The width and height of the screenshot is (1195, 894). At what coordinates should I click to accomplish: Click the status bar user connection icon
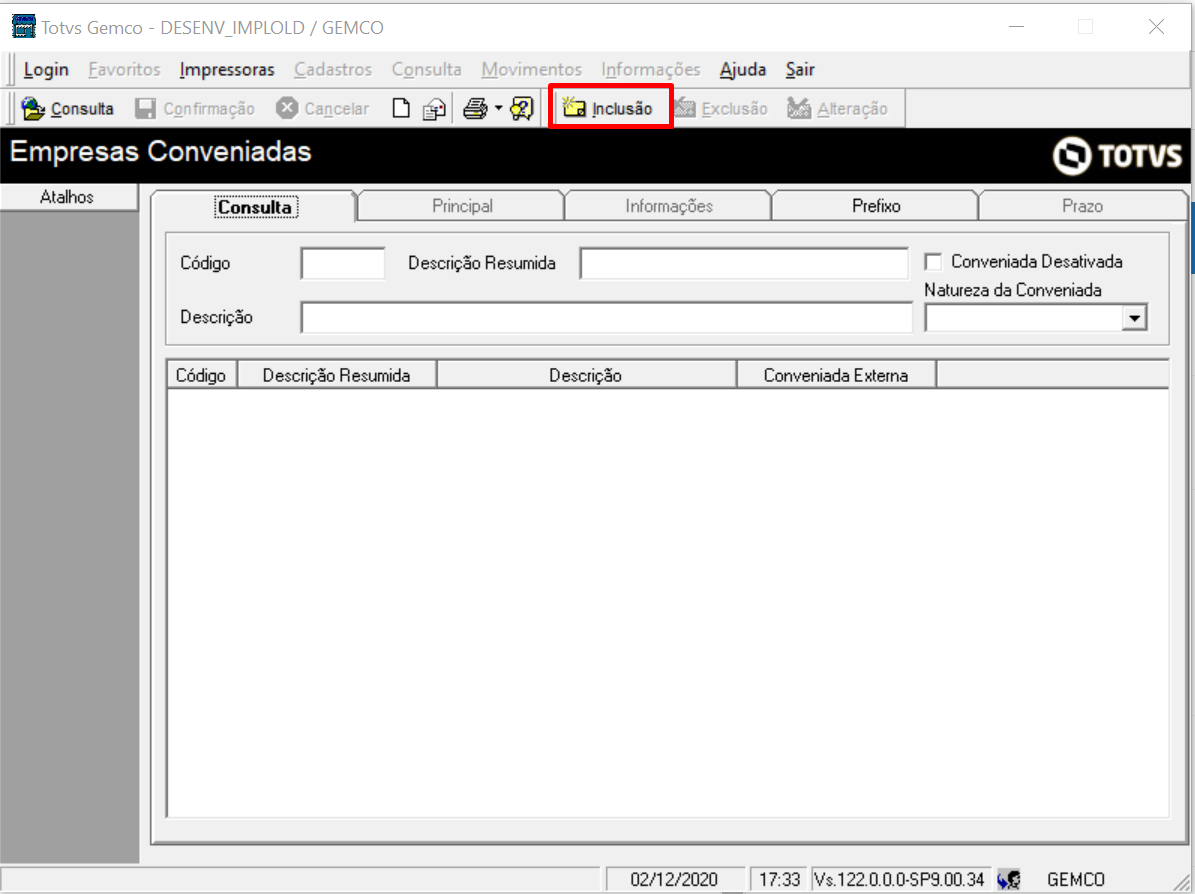1009,880
